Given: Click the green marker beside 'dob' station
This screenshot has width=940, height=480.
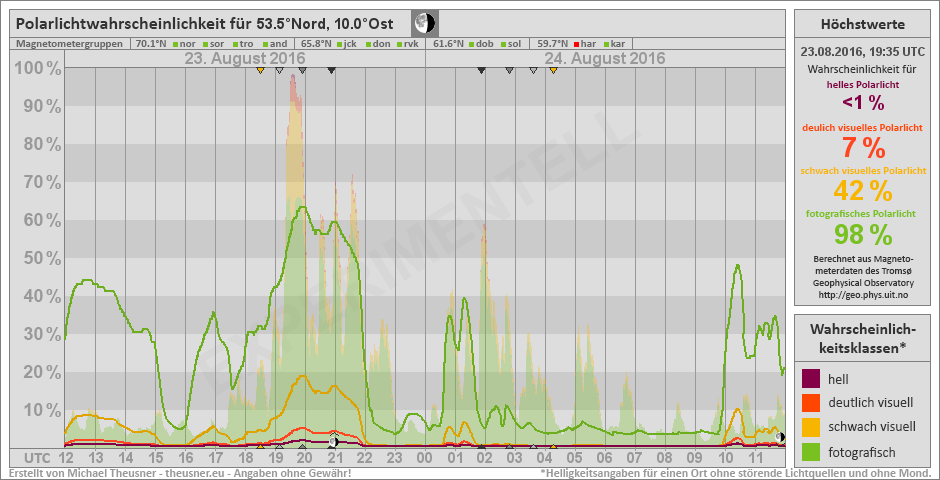Looking at the screenshot, I should point(471,44).
